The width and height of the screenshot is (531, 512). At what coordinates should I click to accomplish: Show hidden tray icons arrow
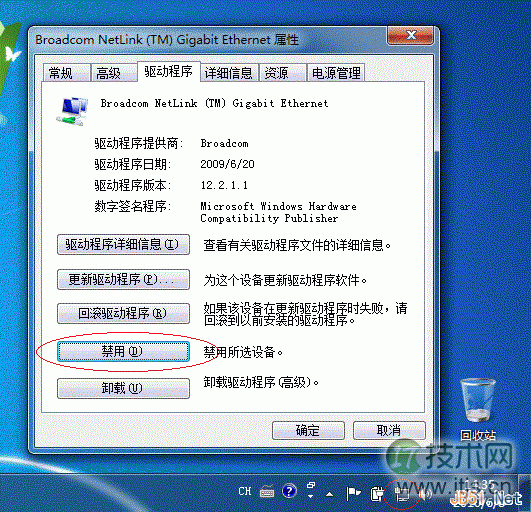click(x=329, y=494)
